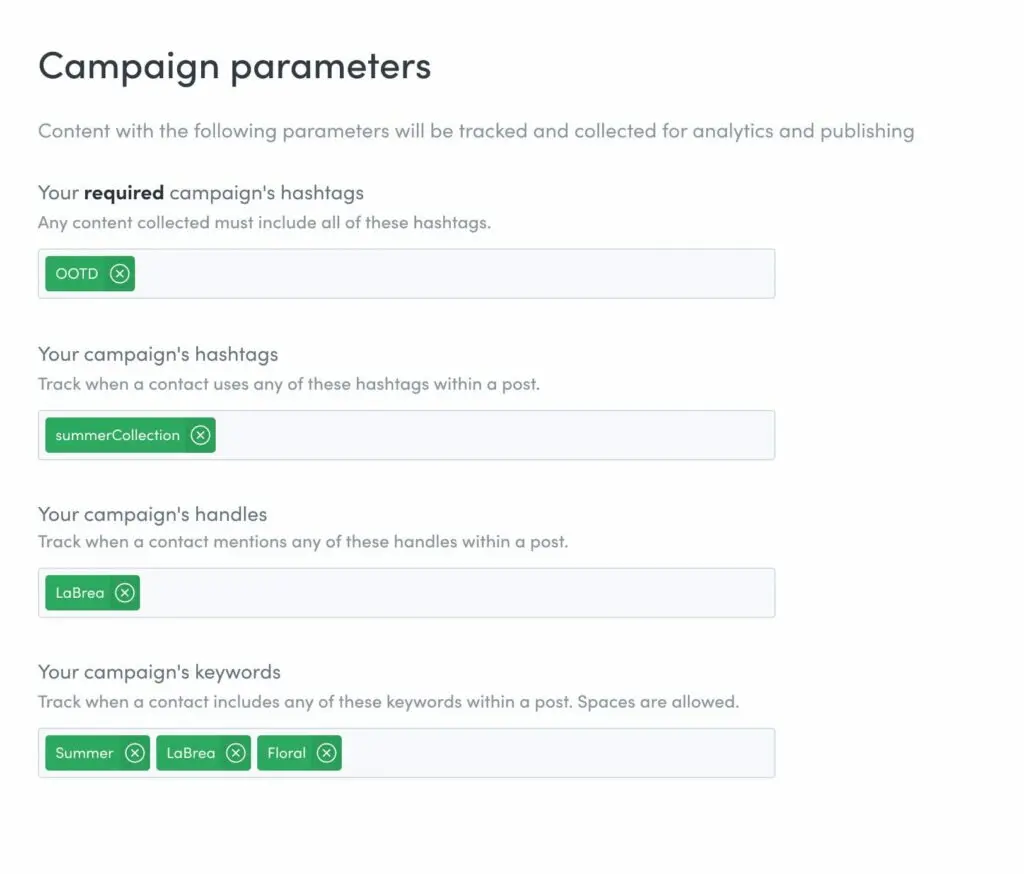
Task: Delete the LaBrea handle using its X icon
Action: click(x=124, y=593)
